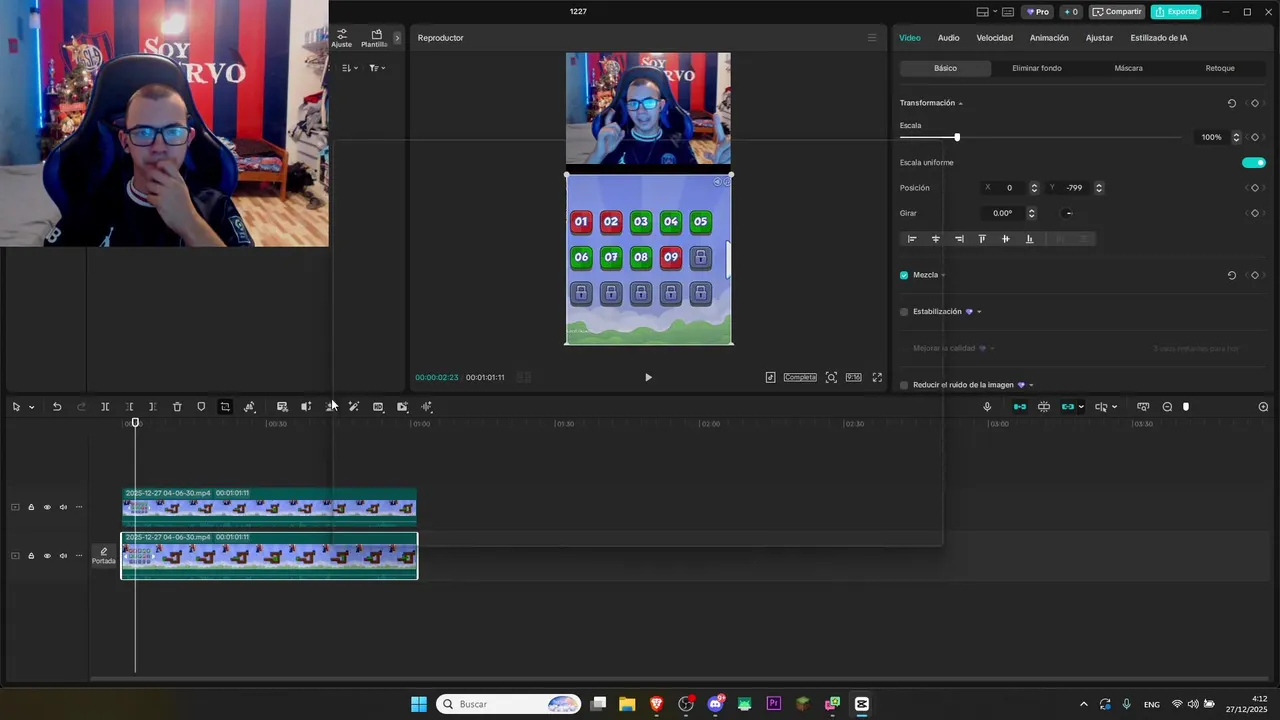Click the Girar rotation dial
Screen dimensions: 1280x720
(1068, 213)
